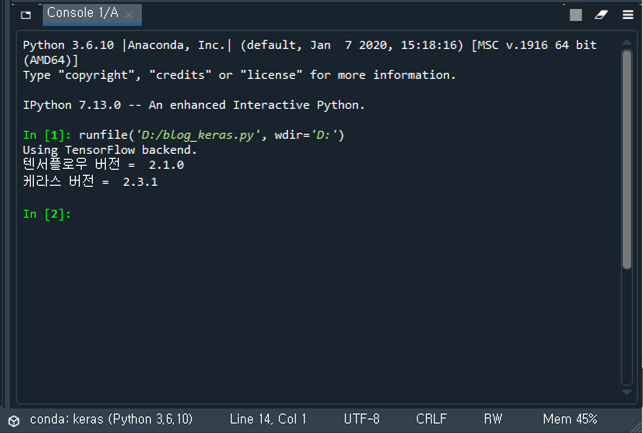Click the console vertical scrollbar thumb
Screen dimensions: 643x433
(627, 160)
